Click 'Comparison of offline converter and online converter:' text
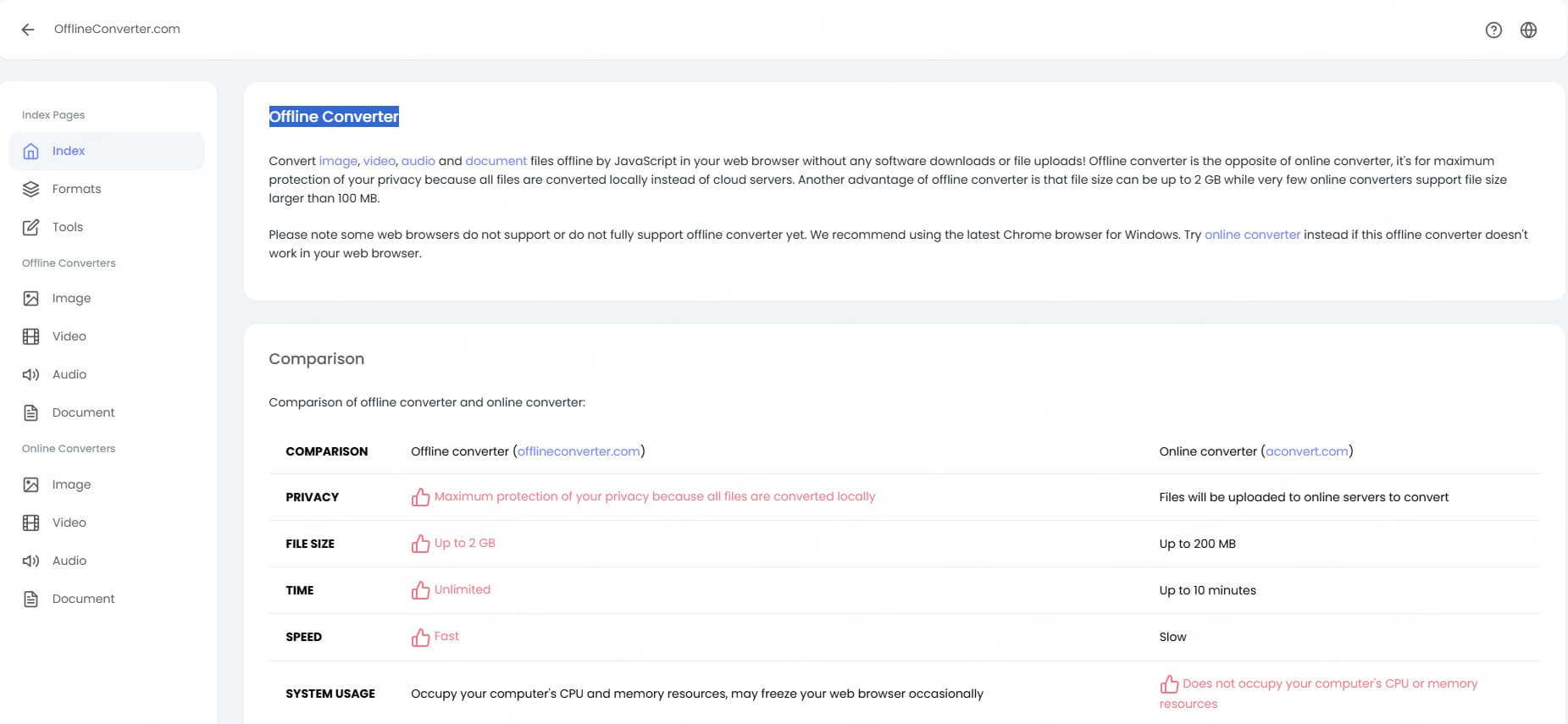This screenshot has width=1568, height=724. (x=427, y=402)
